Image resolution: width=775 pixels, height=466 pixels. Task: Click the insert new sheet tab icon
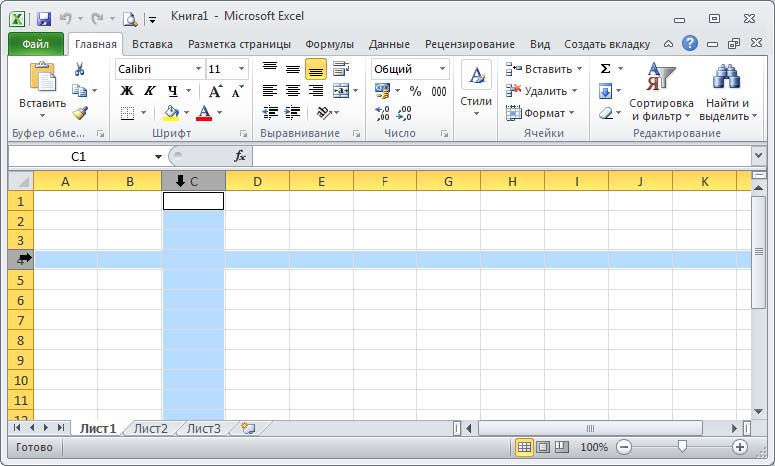coord(247,428)
